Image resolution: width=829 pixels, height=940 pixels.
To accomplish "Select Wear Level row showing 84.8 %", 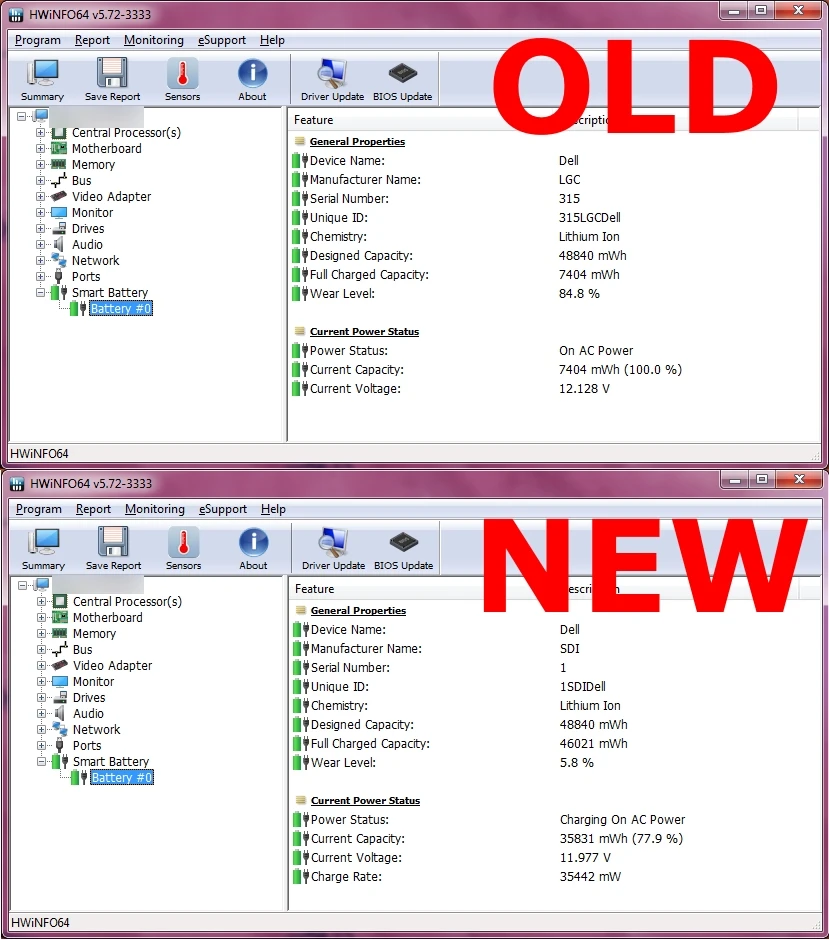I will coord(554,294).
